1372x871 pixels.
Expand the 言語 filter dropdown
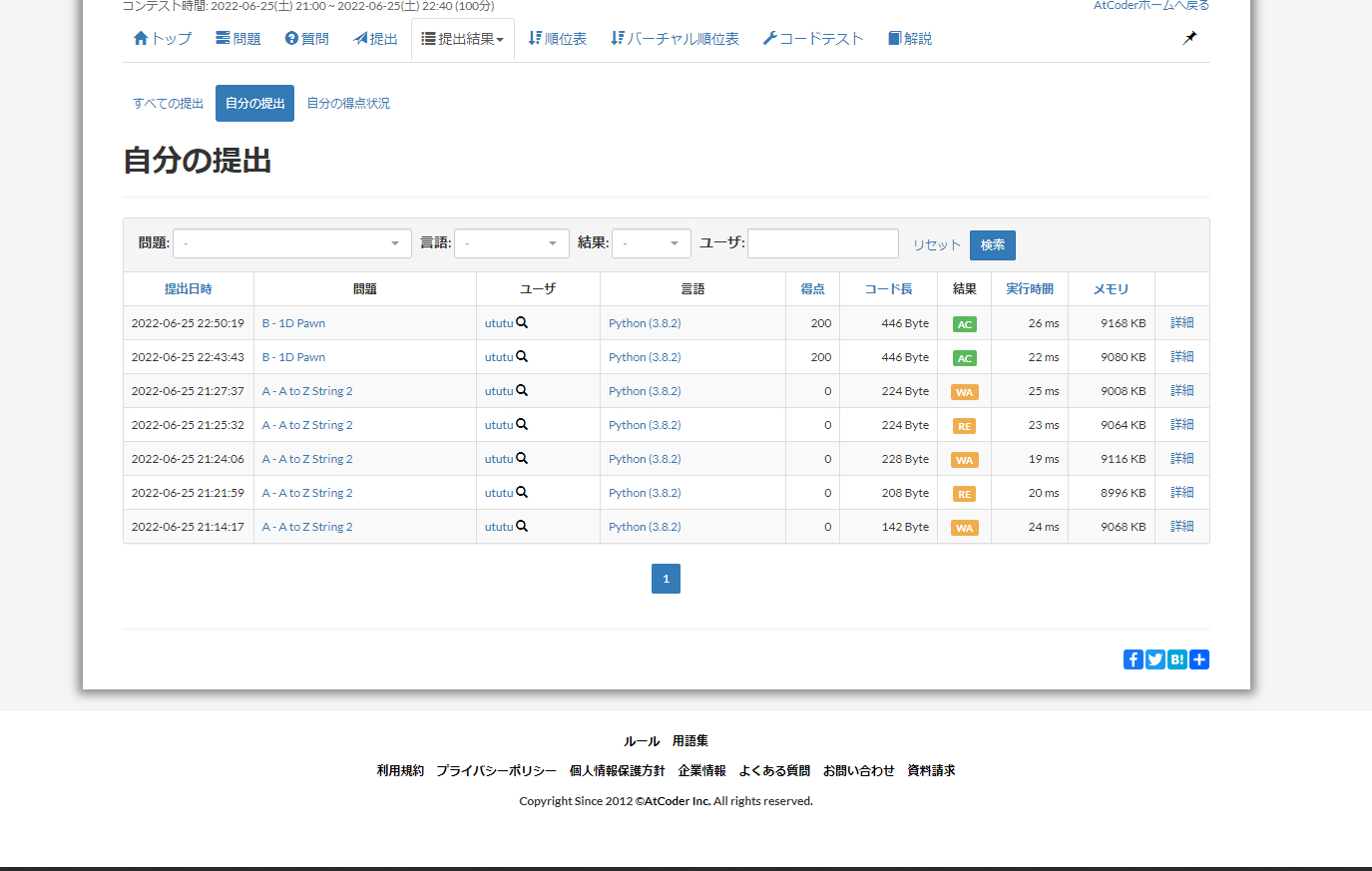[511, 242]
